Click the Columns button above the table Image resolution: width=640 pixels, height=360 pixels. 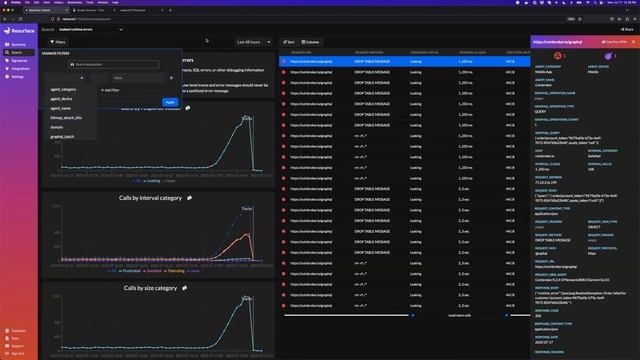tap(310, 42)
